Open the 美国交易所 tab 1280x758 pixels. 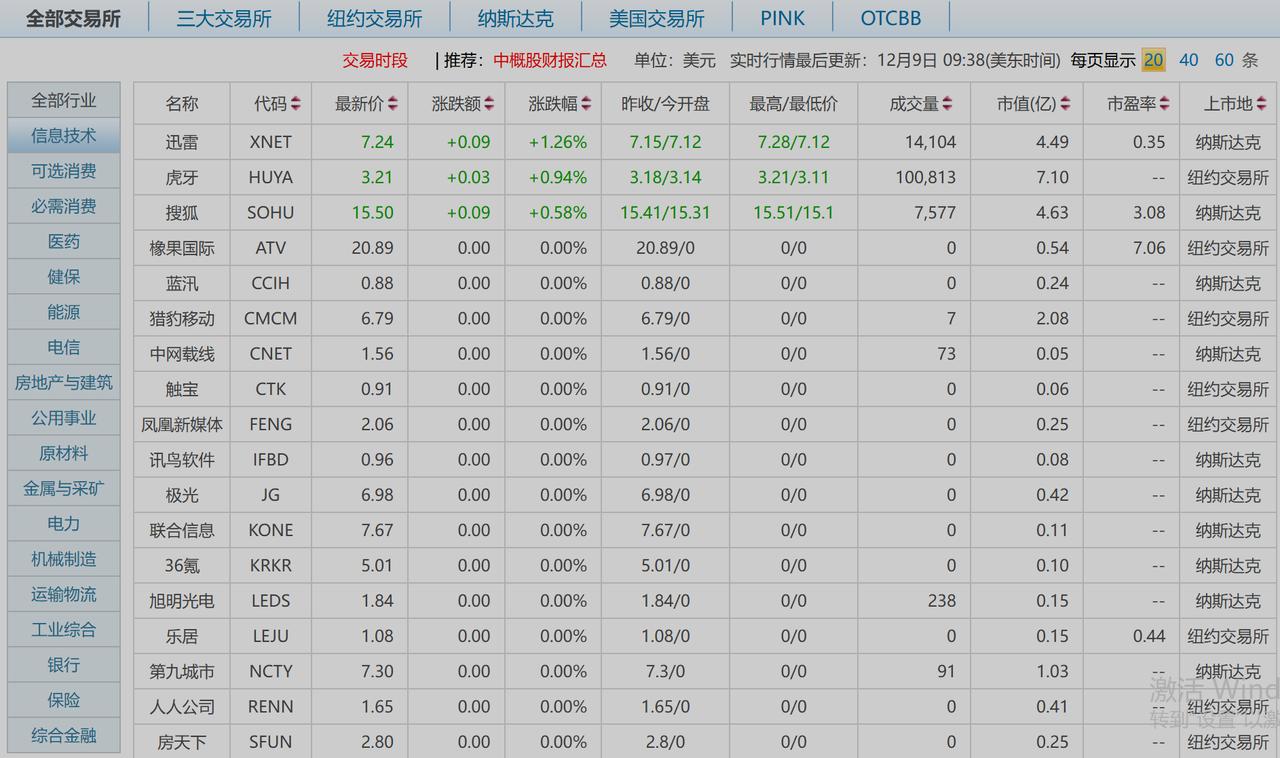pos(656,18)
